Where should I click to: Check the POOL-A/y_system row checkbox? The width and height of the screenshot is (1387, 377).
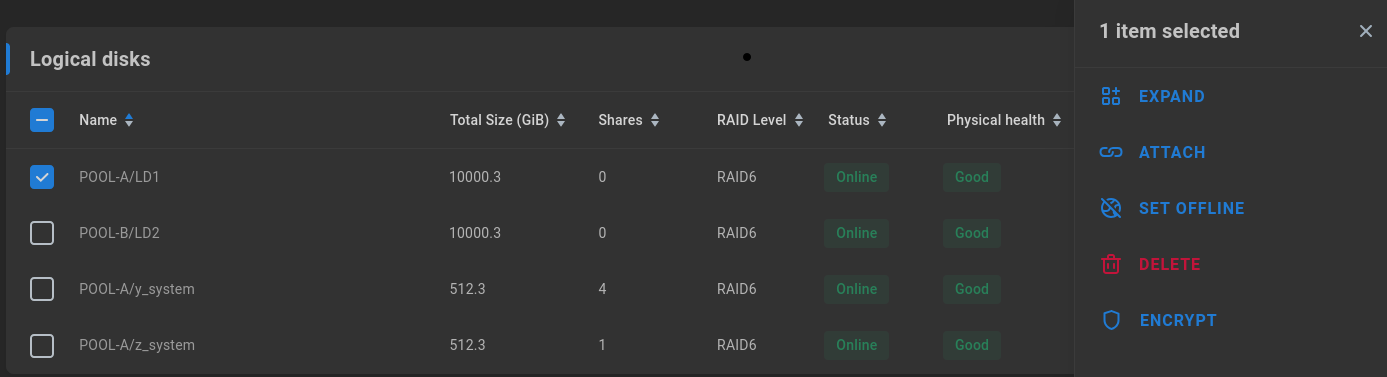coord(42,289)
